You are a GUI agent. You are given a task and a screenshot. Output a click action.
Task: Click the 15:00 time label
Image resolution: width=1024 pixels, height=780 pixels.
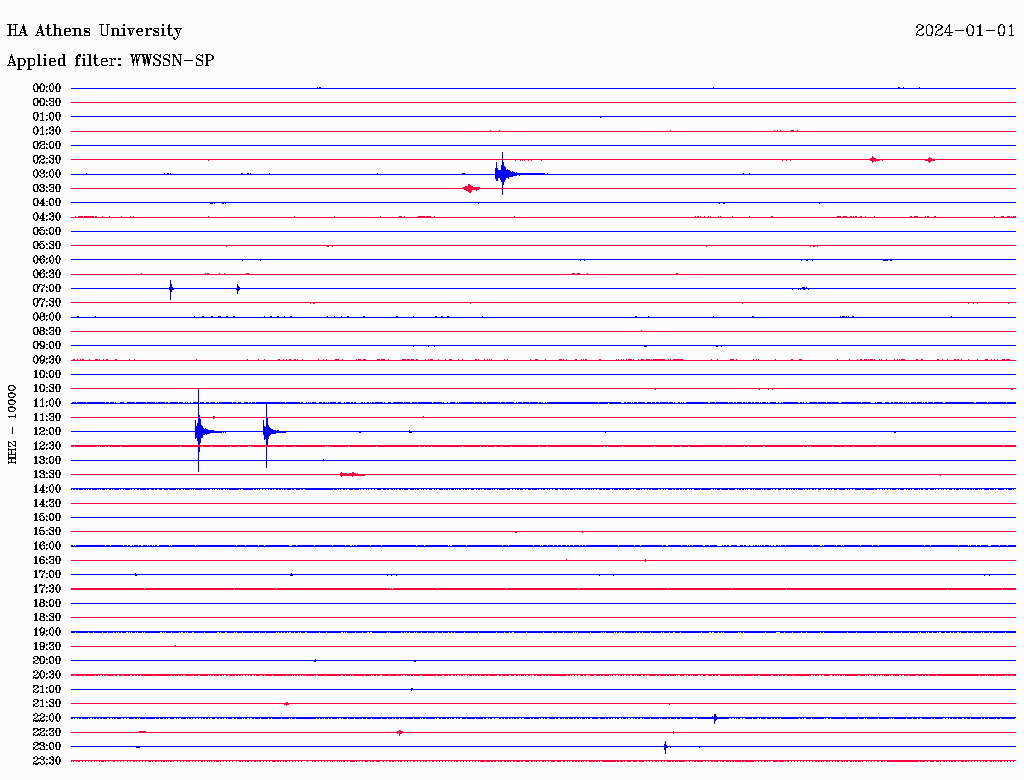click(47, 517)
